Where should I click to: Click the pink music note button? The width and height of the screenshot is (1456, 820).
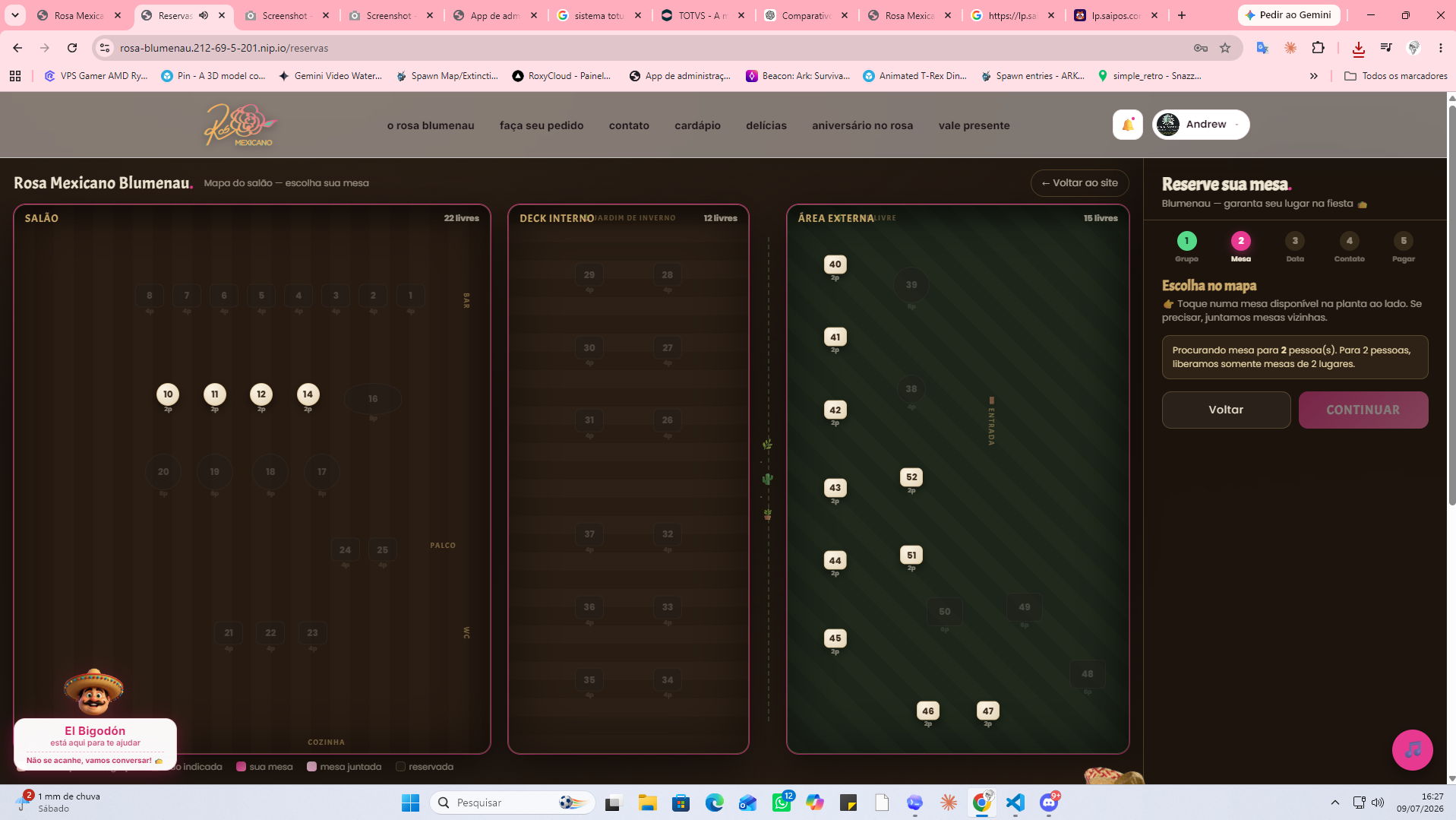click(x=1412, y=749)
